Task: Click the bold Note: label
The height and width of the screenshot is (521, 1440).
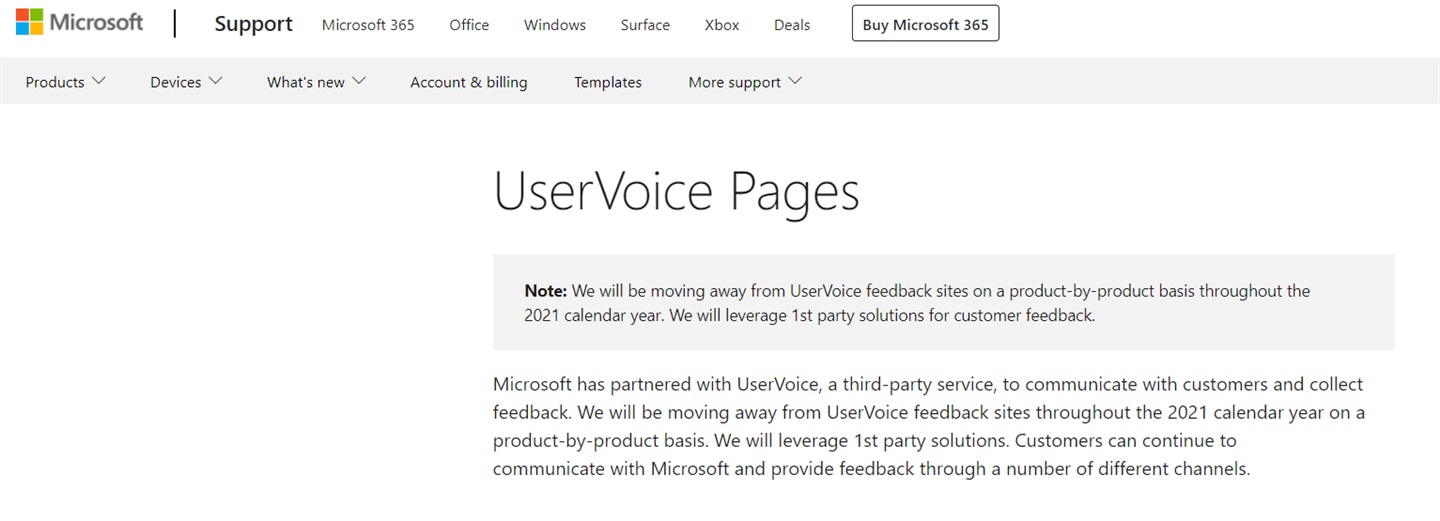Action: click(x=546, y=291)
